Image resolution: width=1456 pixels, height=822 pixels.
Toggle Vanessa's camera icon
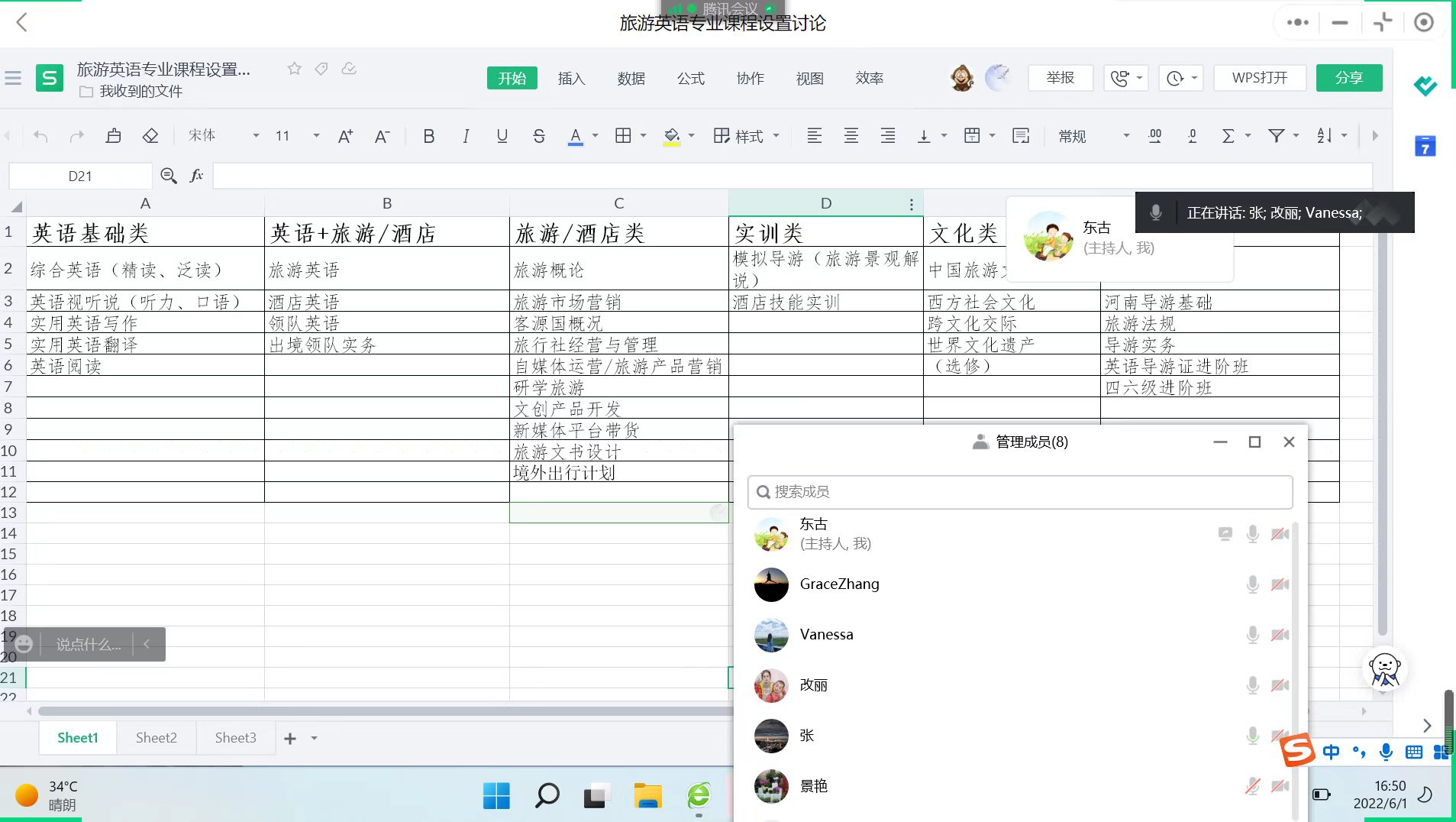pos(1280,635)
